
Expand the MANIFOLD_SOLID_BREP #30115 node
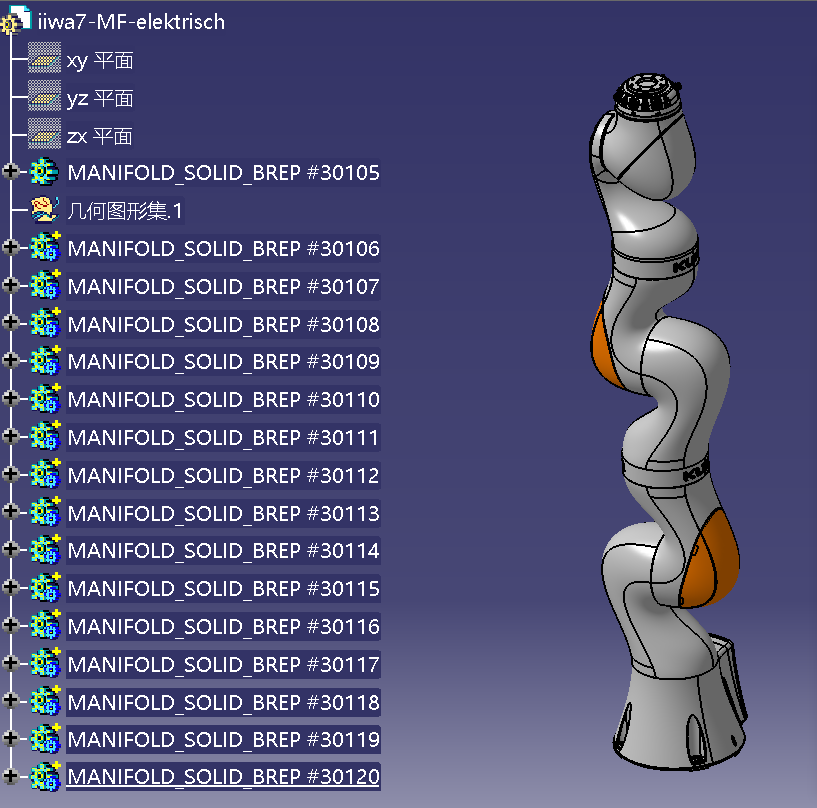(11, 588)
